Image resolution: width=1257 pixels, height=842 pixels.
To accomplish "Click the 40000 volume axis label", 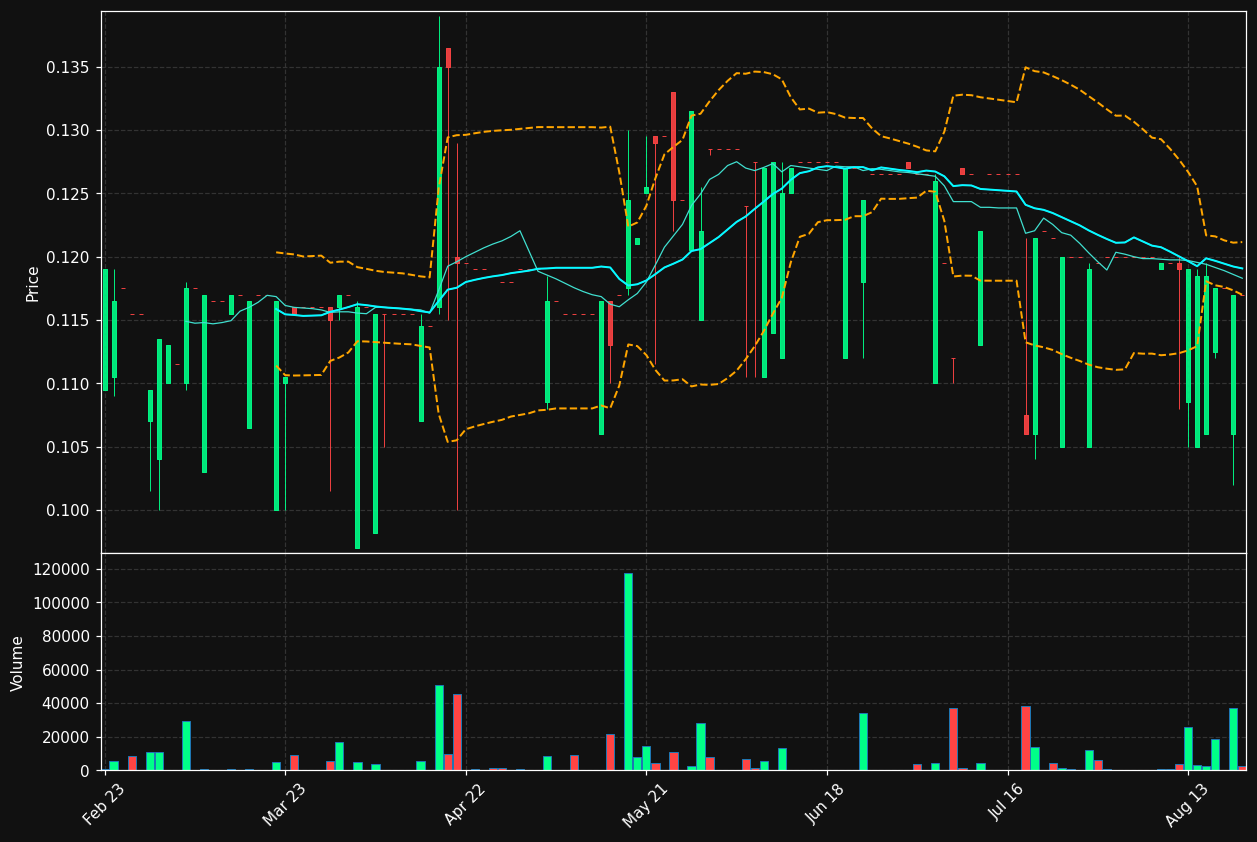I will click(x=66, y=704).
